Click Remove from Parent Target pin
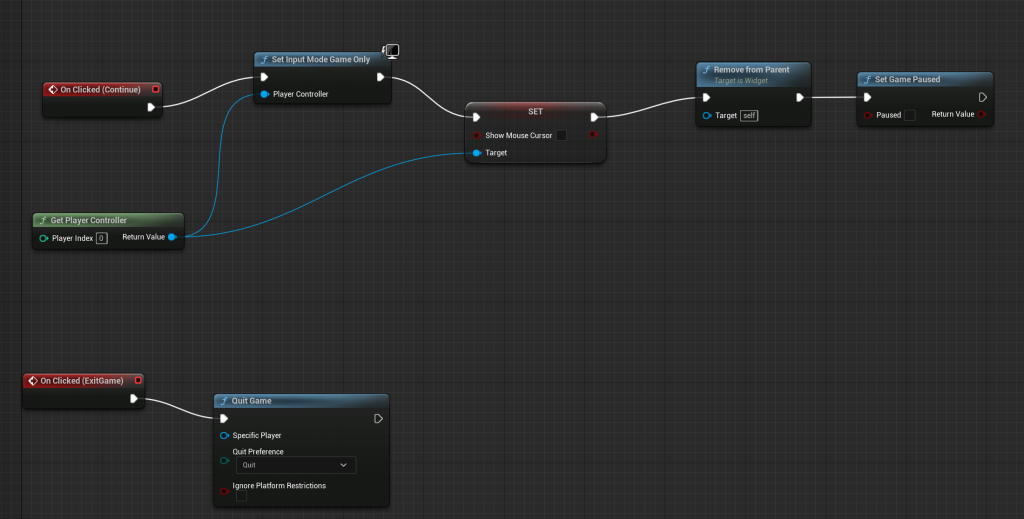 [x=707, y=116]
